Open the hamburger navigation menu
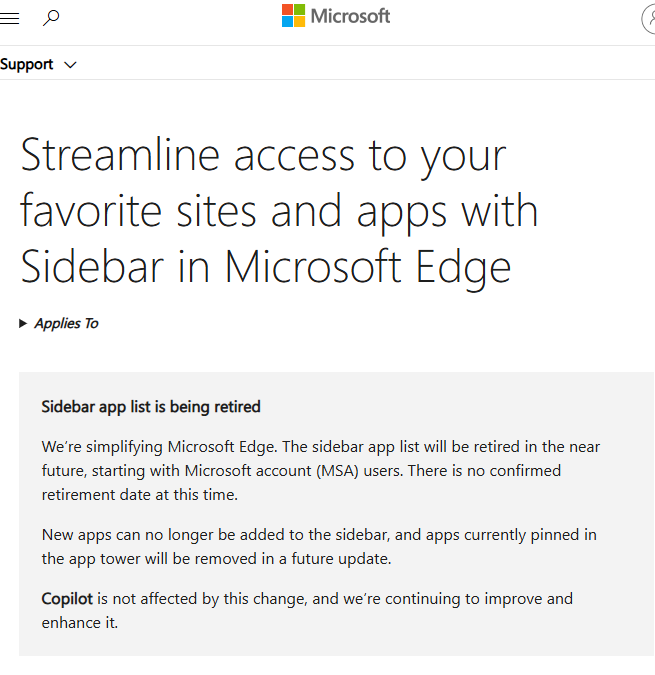 coord(9,19)
